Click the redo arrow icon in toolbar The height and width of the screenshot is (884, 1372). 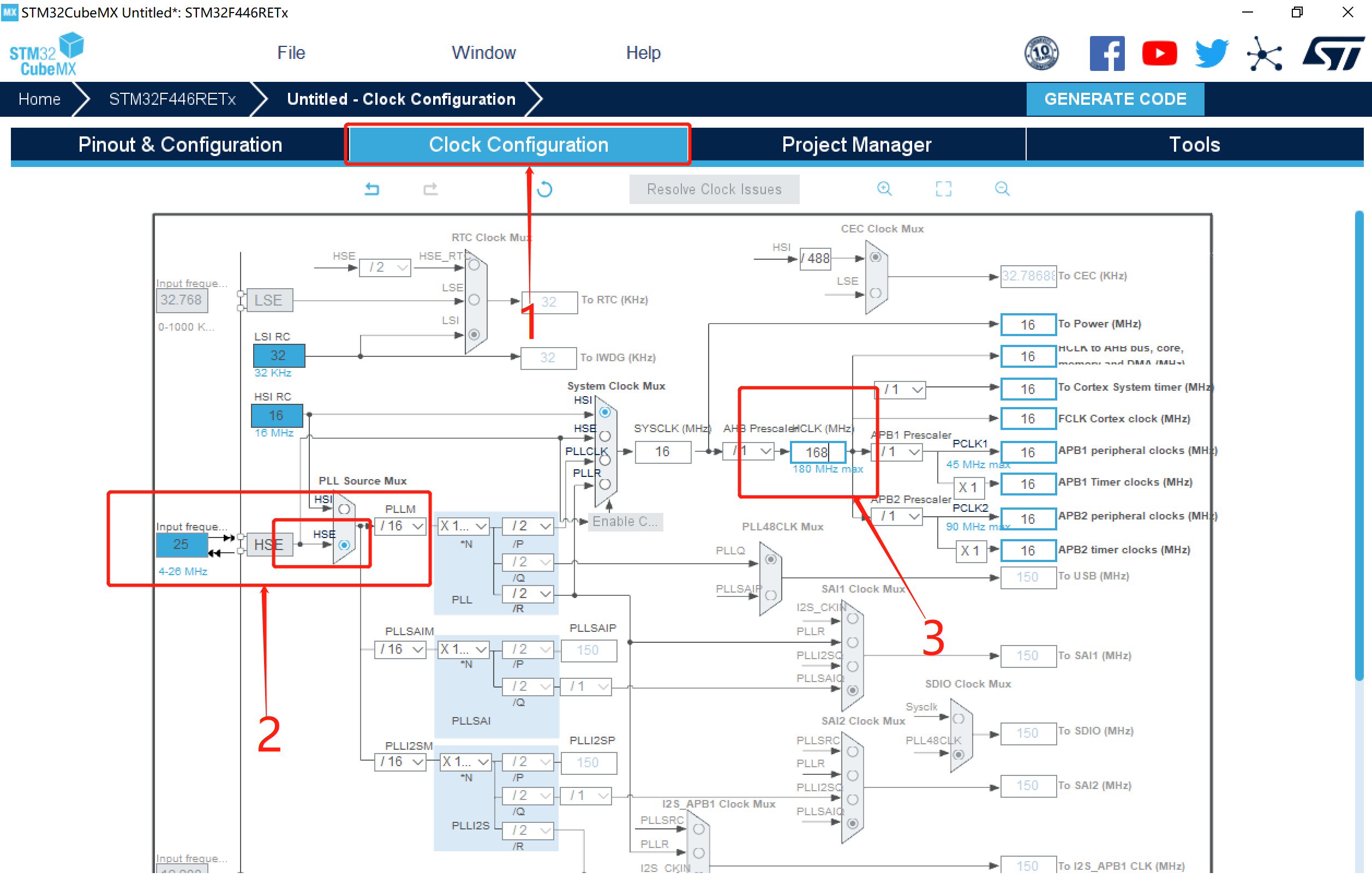(x=430, y=188)
